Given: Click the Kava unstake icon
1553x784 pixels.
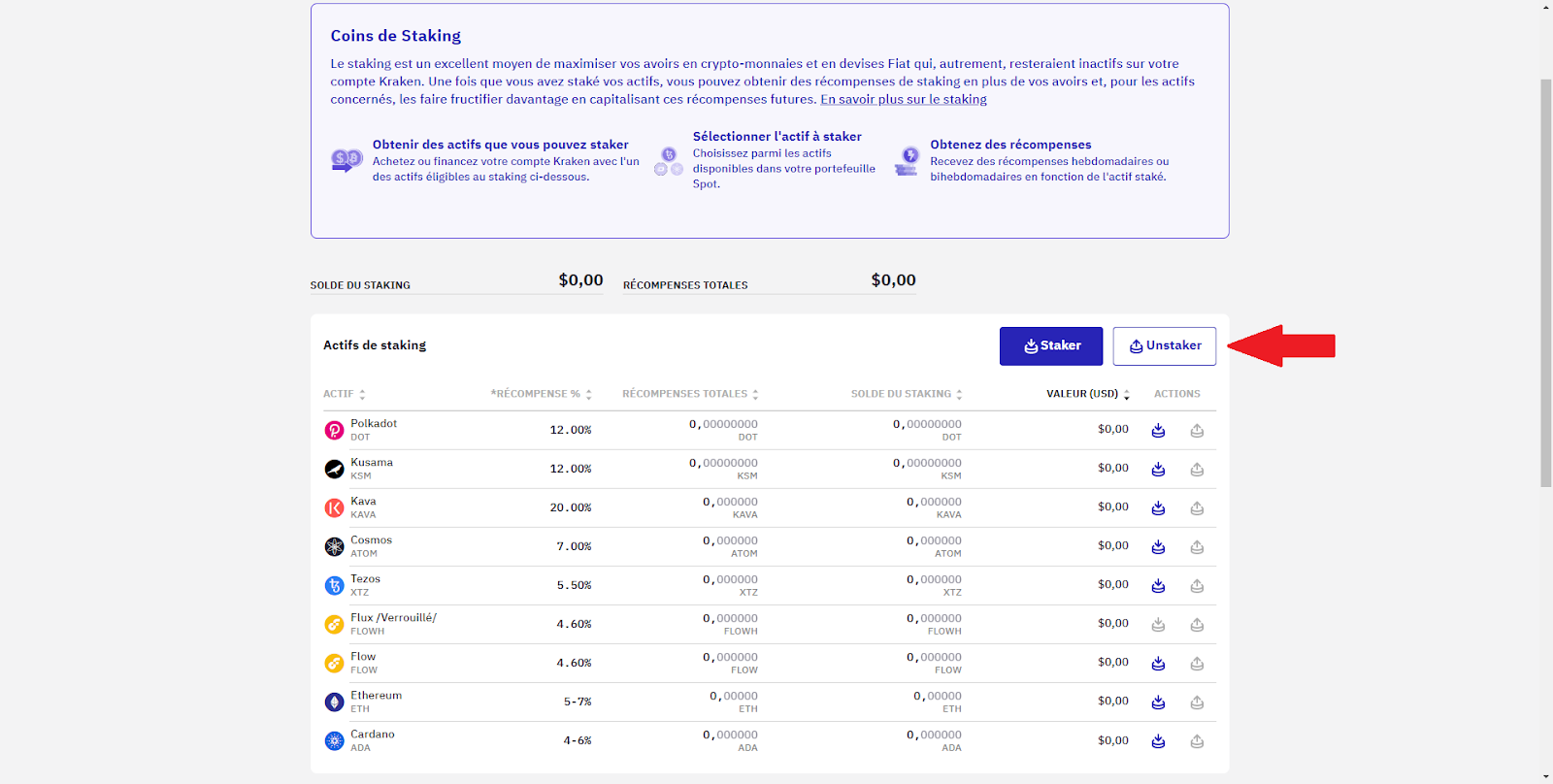Looking at the screenshot, I should point(1197,507).
